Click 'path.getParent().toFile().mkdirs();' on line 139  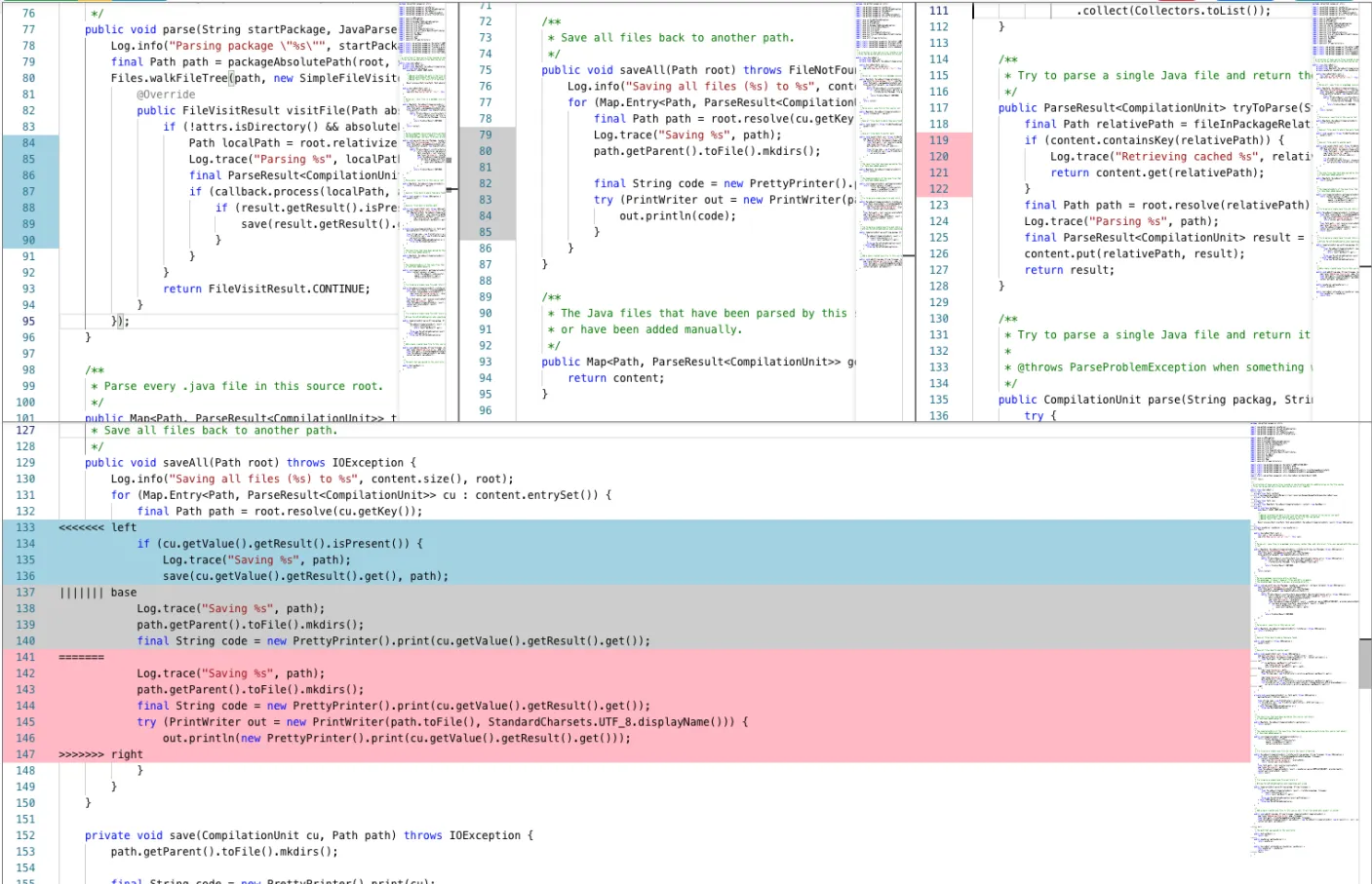(250, 625)
